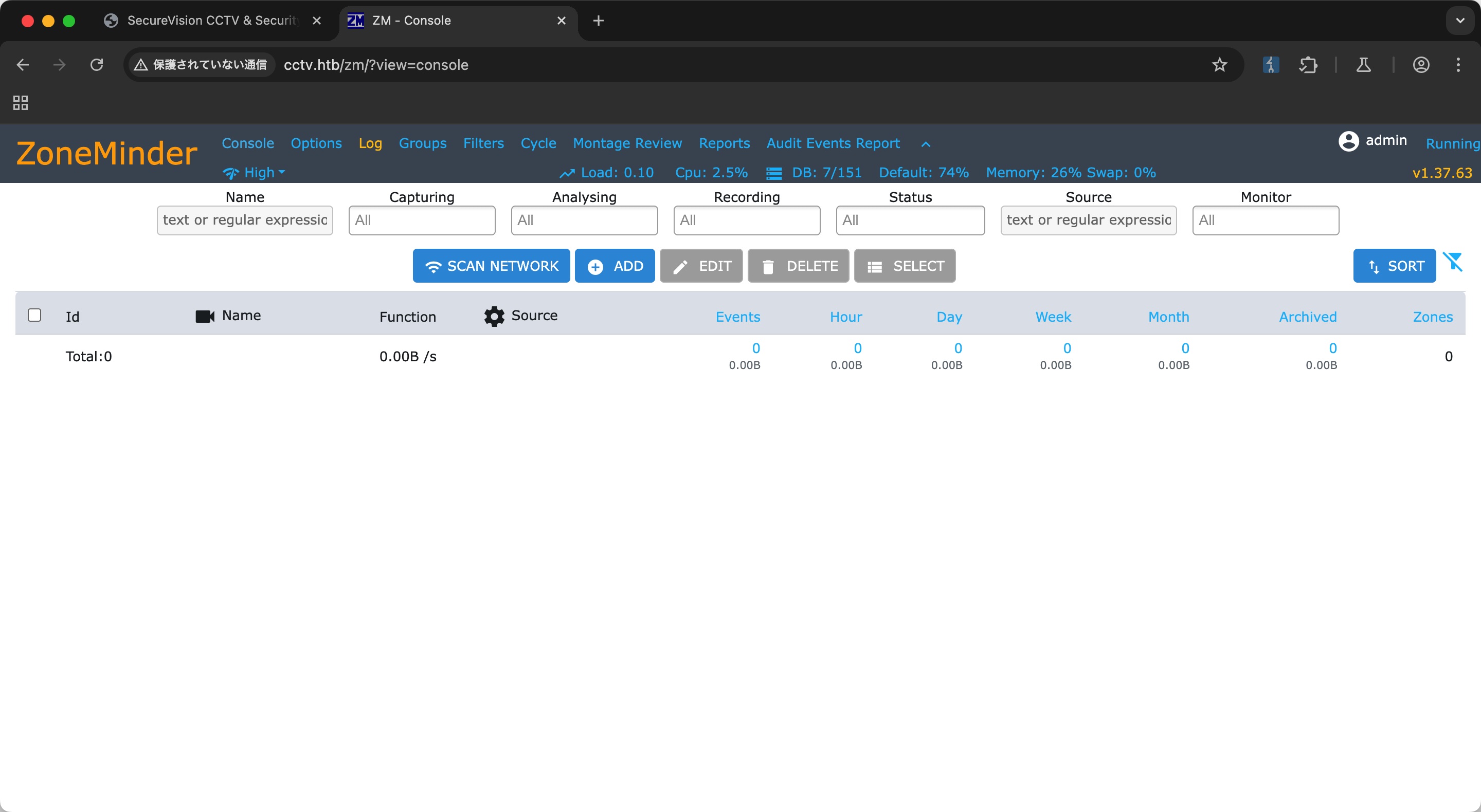Click the bookmark star icon in address bar
The height and width of the screenshot is (812, 1481).
tap(1219, 65)
